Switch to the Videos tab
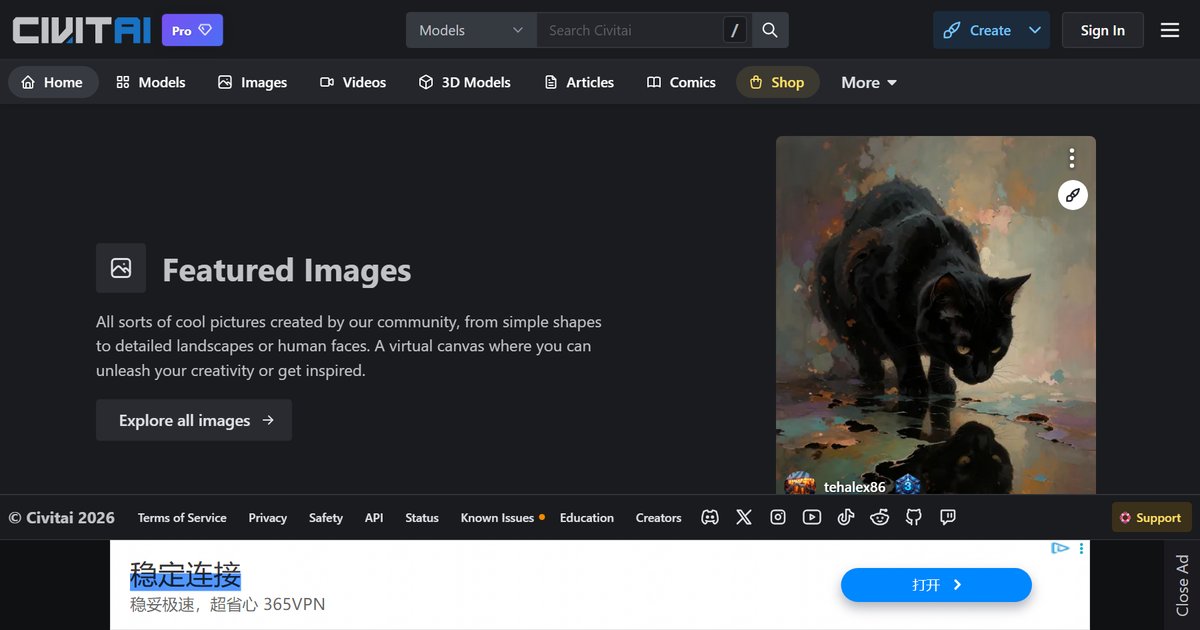The height and width of the screenshot is (630, 1200). click(x=353, y=82)
